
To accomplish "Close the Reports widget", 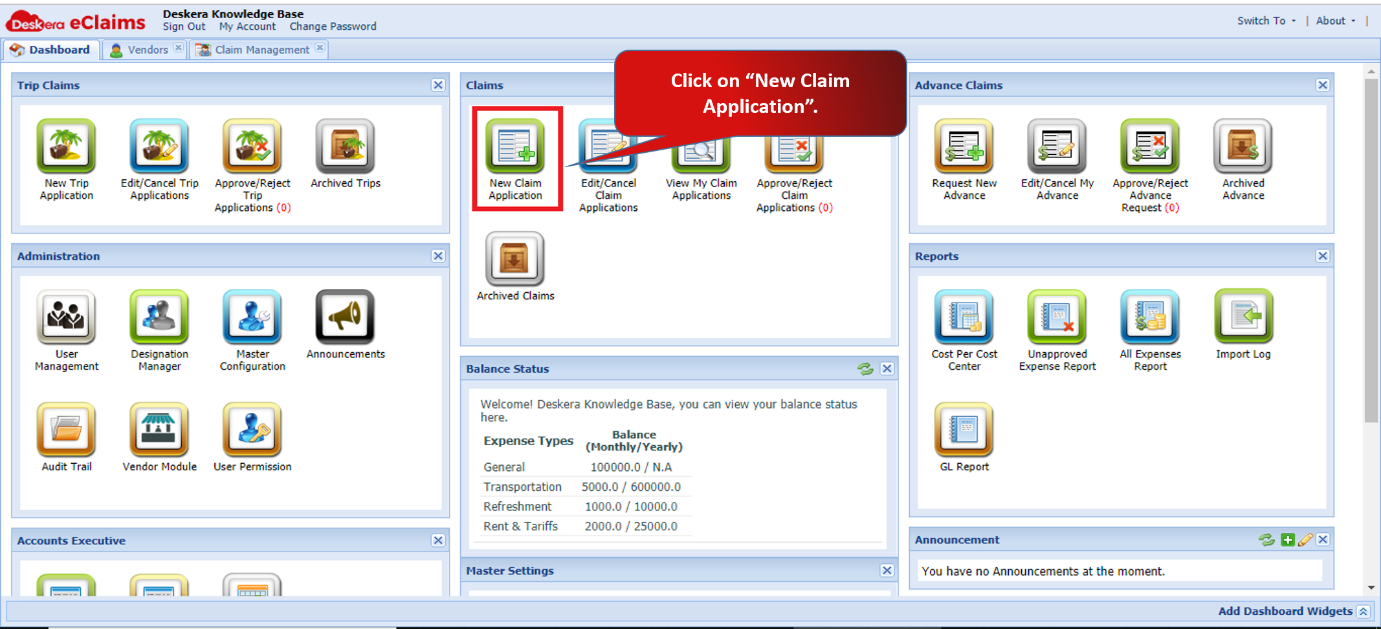I will (1322, 256).
